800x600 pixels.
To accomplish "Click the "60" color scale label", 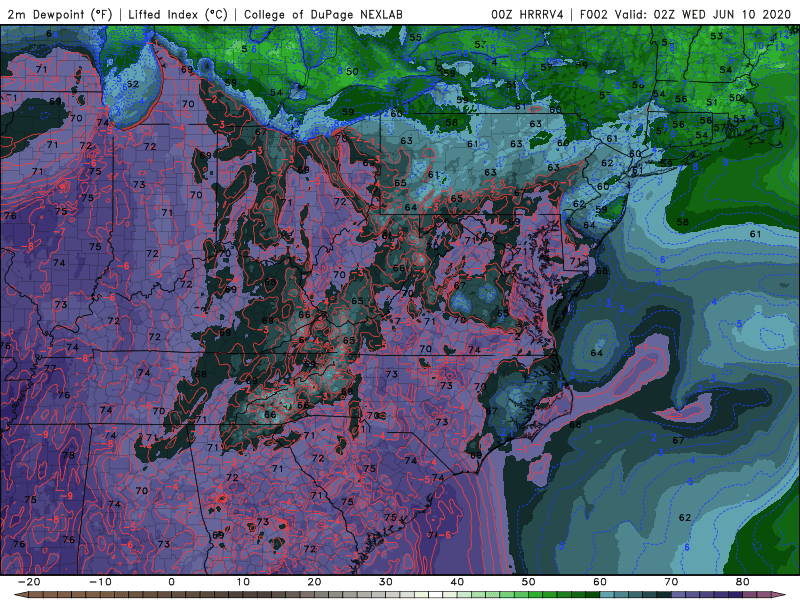I will pos(600,582).
